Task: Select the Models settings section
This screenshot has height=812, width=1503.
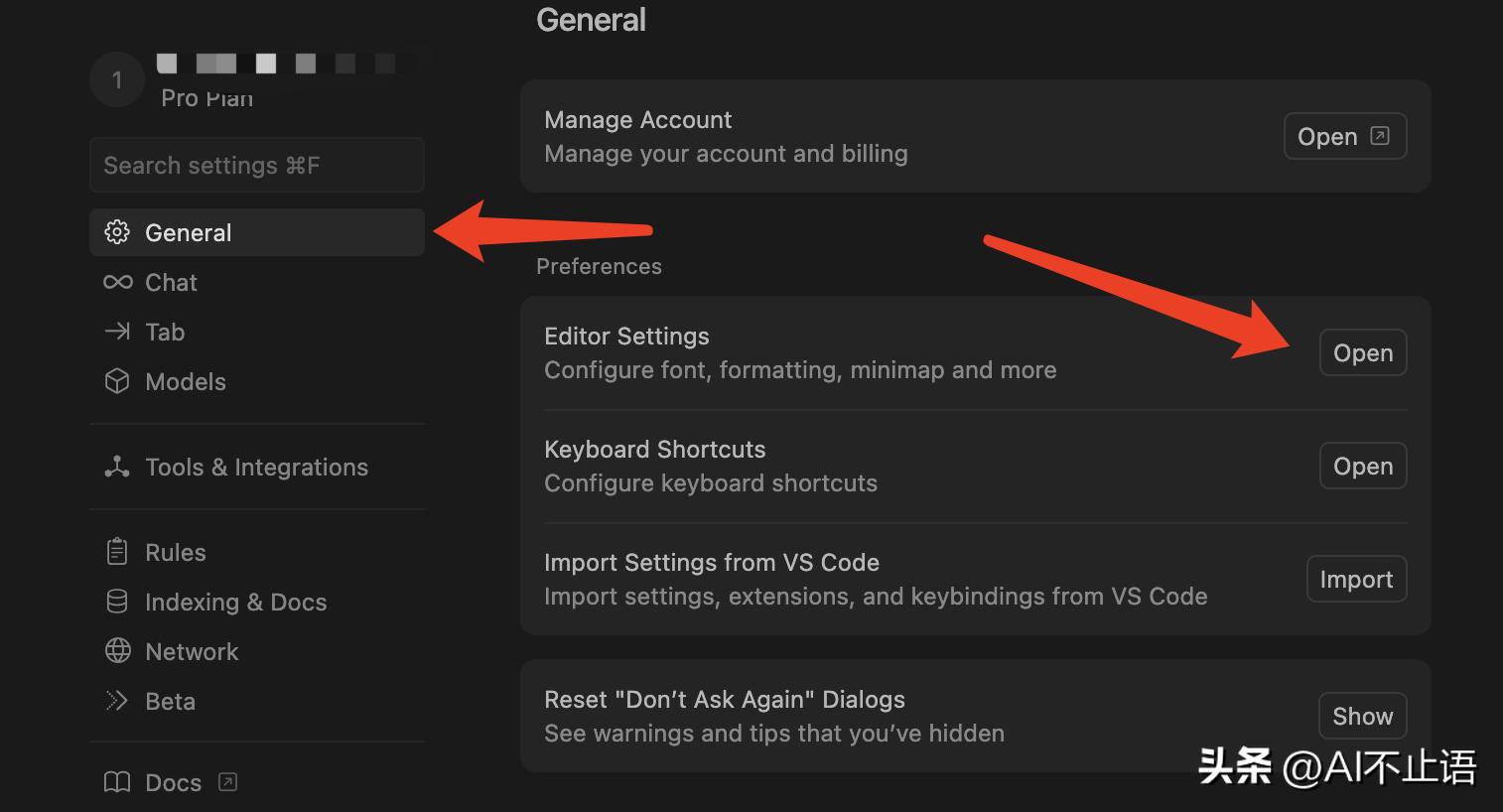Action: click(x=185, y=381)
